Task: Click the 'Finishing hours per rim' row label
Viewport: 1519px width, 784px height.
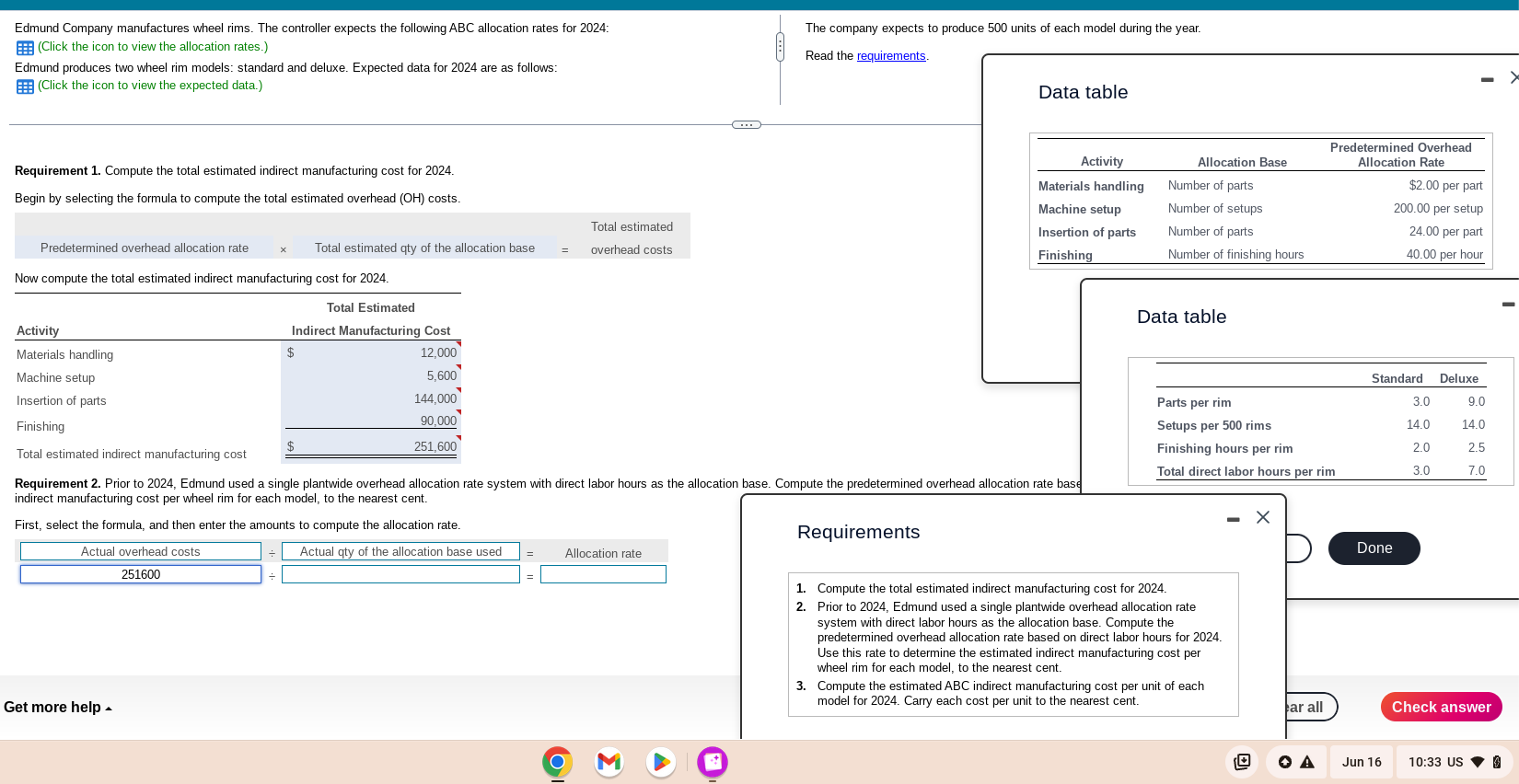Action: click(x=1224, y=448)
